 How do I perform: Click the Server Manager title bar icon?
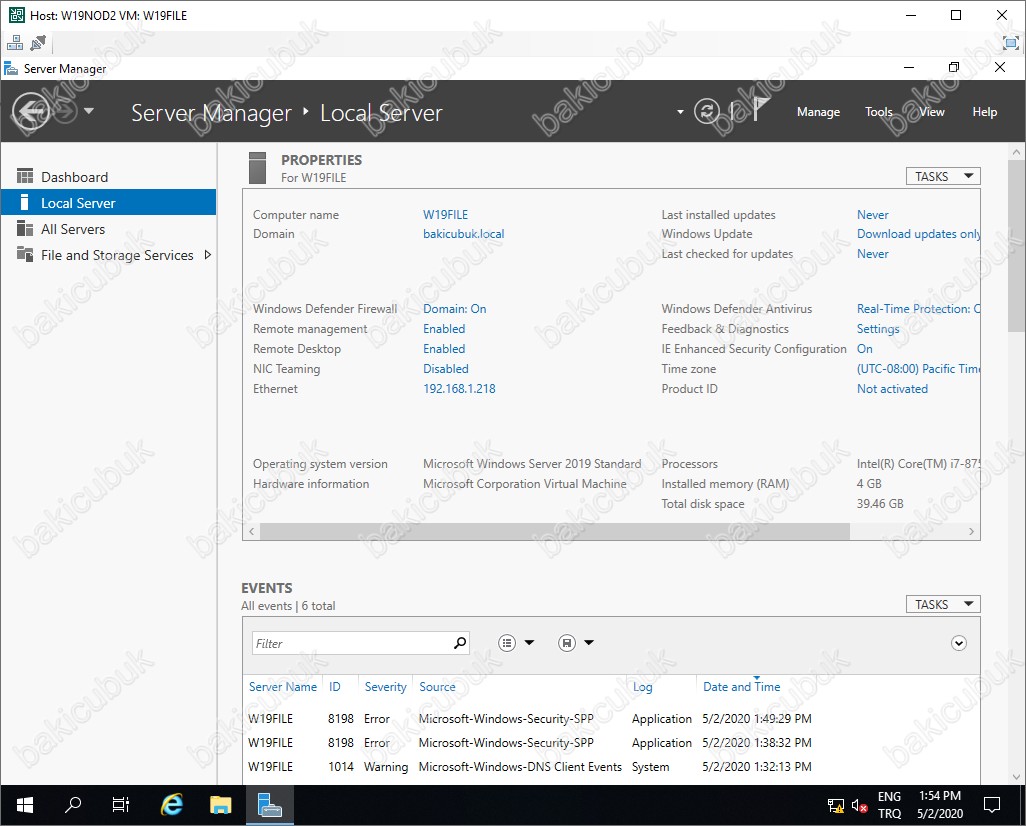click(x=10, y=68)
